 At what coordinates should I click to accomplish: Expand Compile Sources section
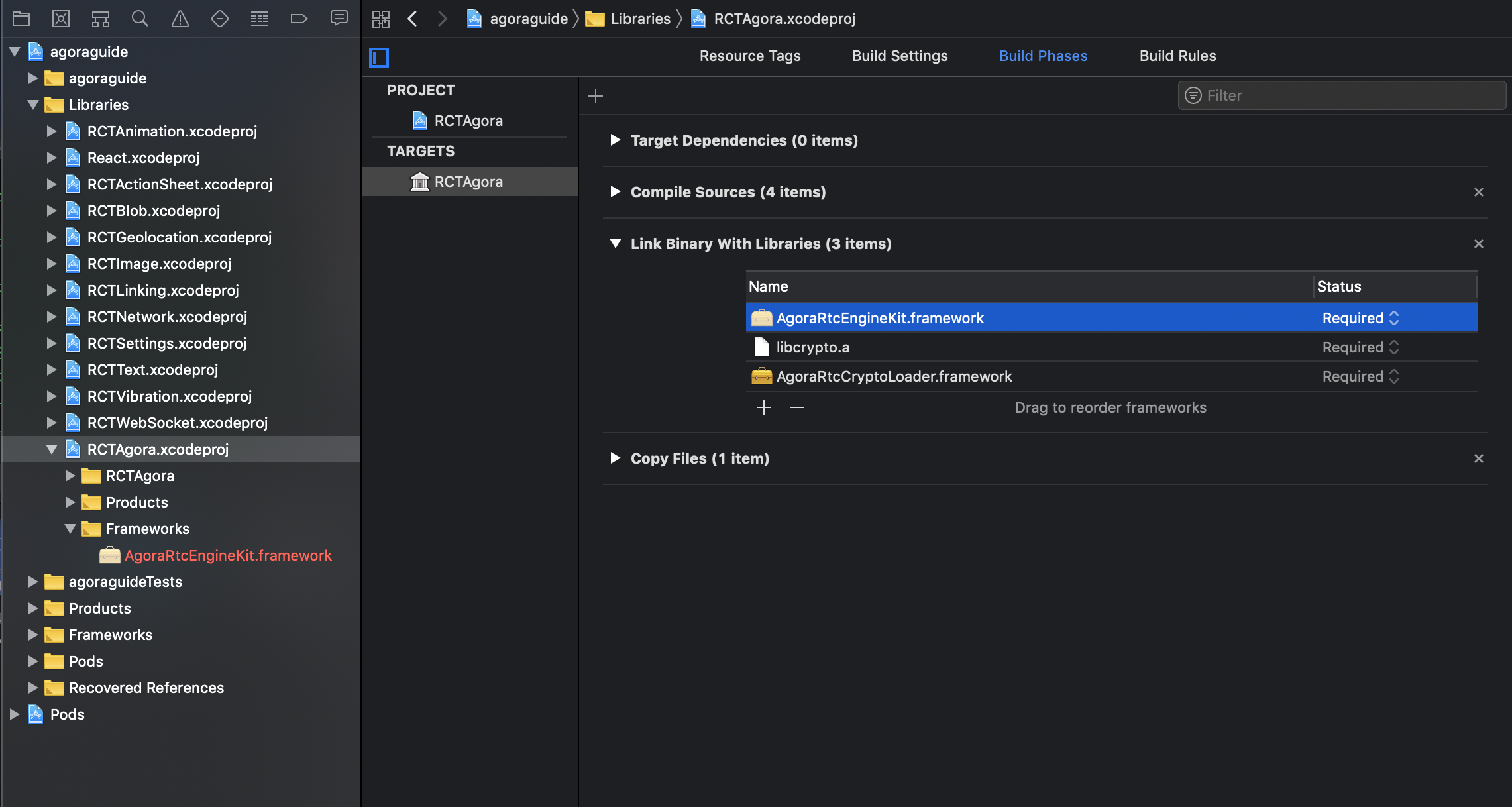click(x=616, y=192)
